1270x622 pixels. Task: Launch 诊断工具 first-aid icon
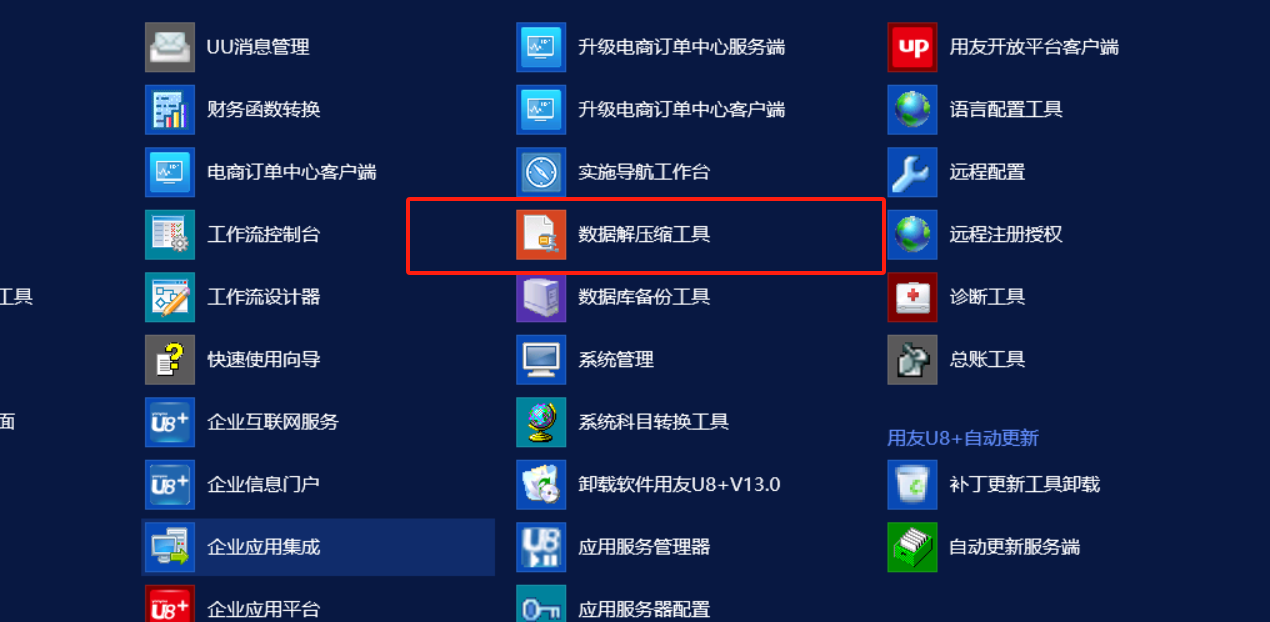[912, 297]
